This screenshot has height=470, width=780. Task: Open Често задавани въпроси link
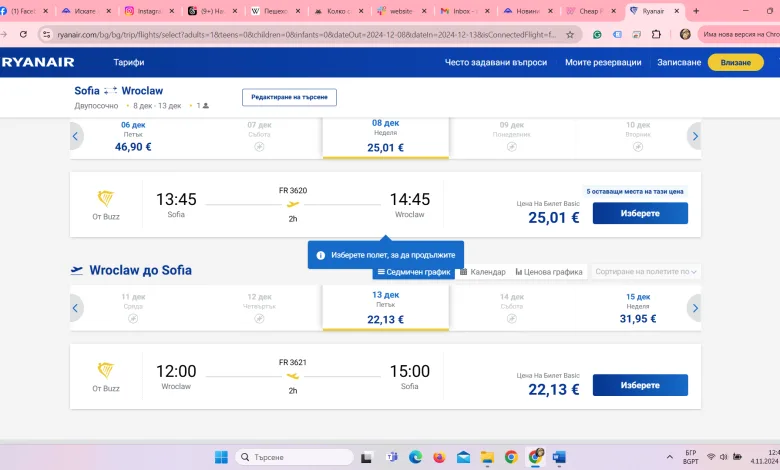tap(495, 62)
